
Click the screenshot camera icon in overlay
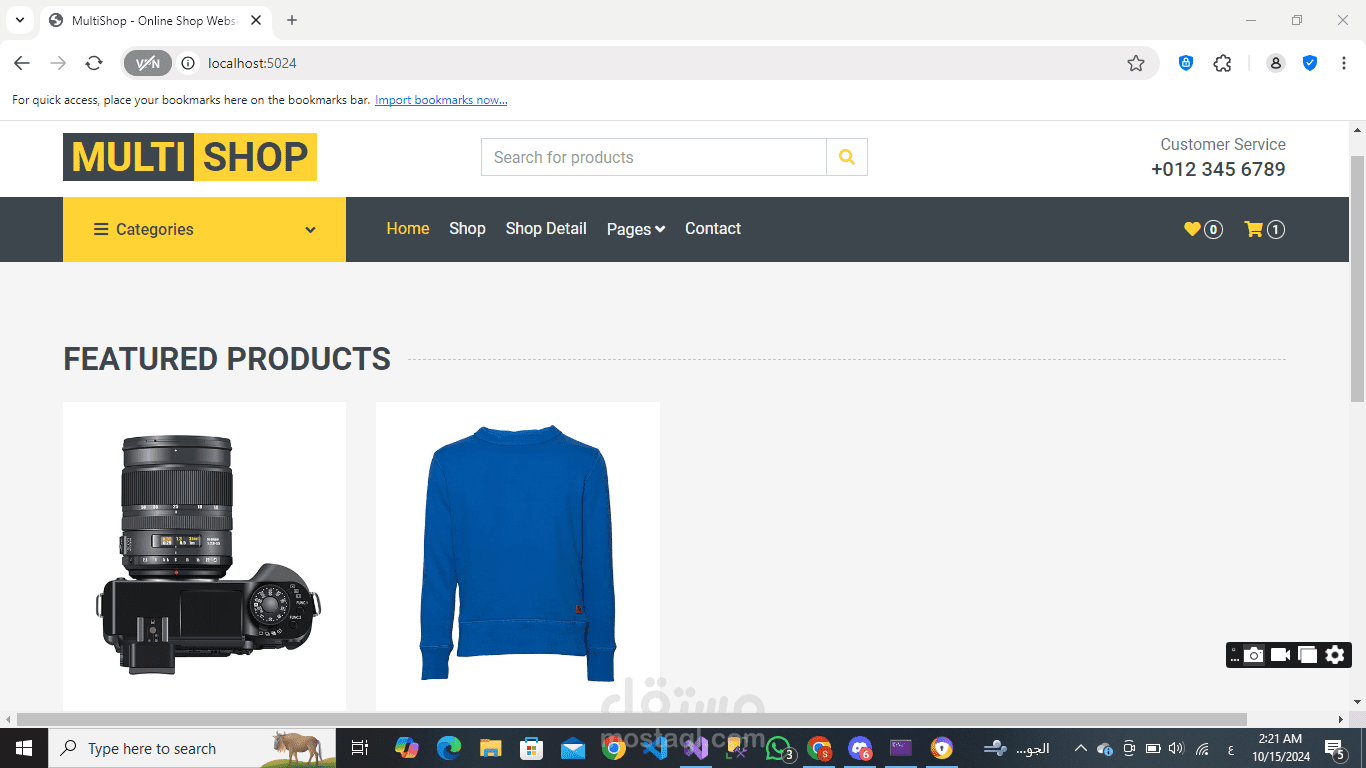(1253, 655)
